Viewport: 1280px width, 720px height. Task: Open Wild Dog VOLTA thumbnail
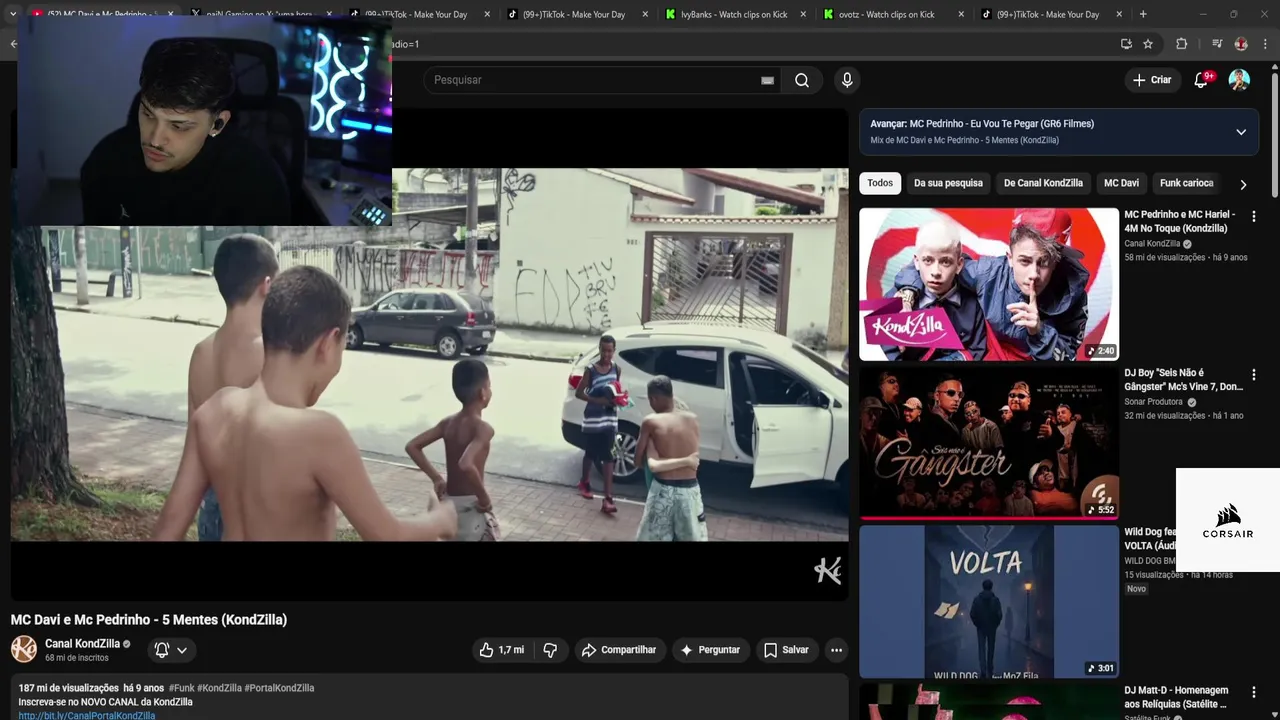point(989,602)
